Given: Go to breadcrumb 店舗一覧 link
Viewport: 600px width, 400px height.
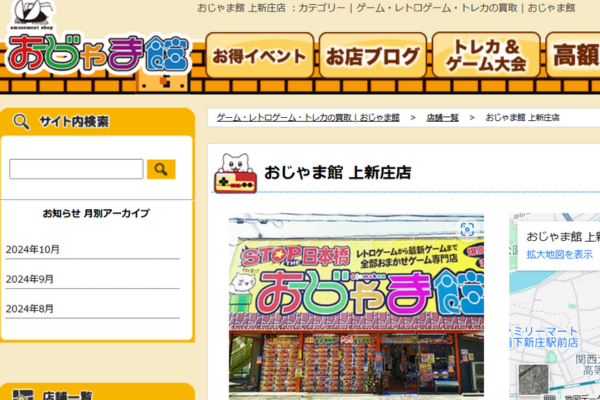Looking at the screenshot, I should tap(442, 118).
